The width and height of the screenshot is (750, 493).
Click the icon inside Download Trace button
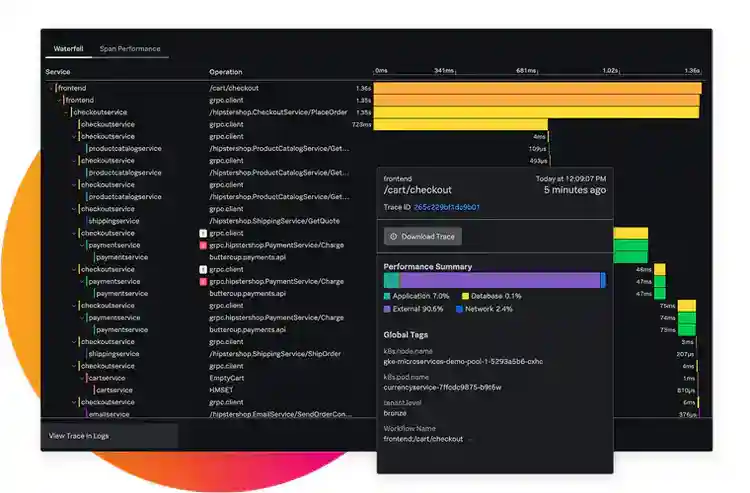pyautogui.click(x=394, y=237)
